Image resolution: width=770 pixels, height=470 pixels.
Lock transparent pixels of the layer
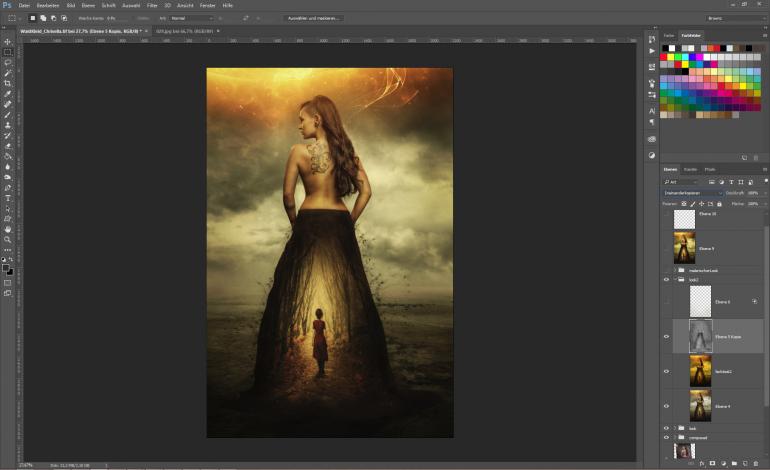coord(684,204)
